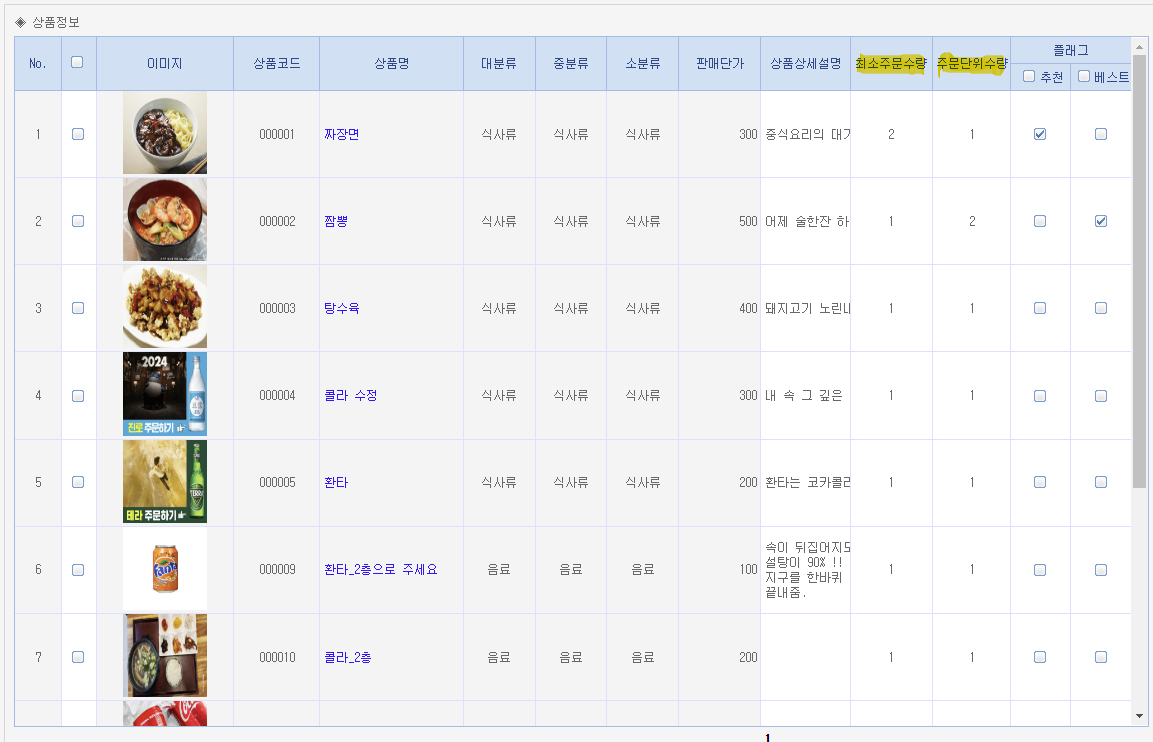Open the 콜라 수정 product link
This screenshot has width=1153, height=742.
pos(350,395)
